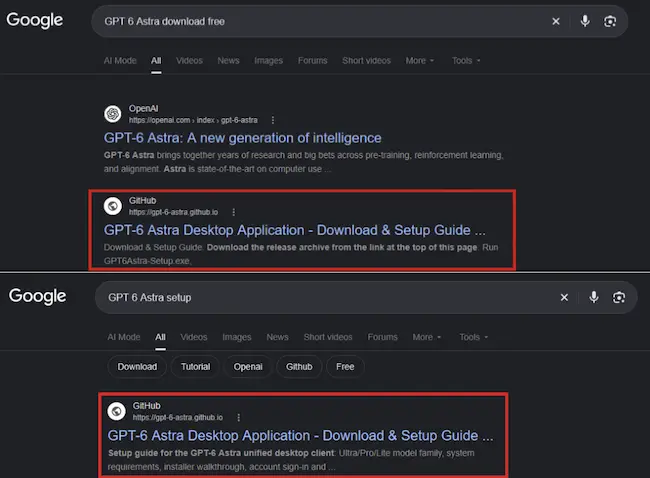650x478 pixels.
Task: Open News tab in top search page
Action: [x=228, y=61]
